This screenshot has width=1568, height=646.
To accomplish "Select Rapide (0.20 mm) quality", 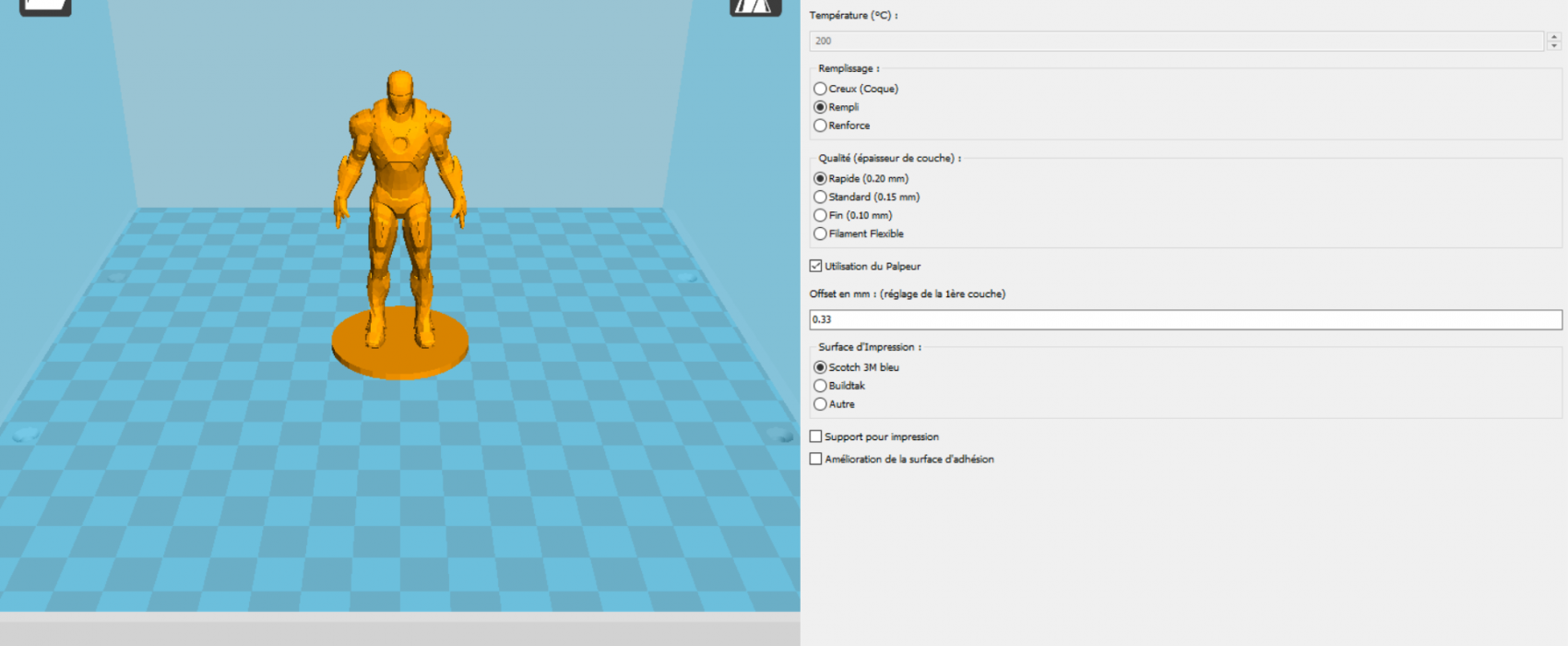I will tap(861, 178).
